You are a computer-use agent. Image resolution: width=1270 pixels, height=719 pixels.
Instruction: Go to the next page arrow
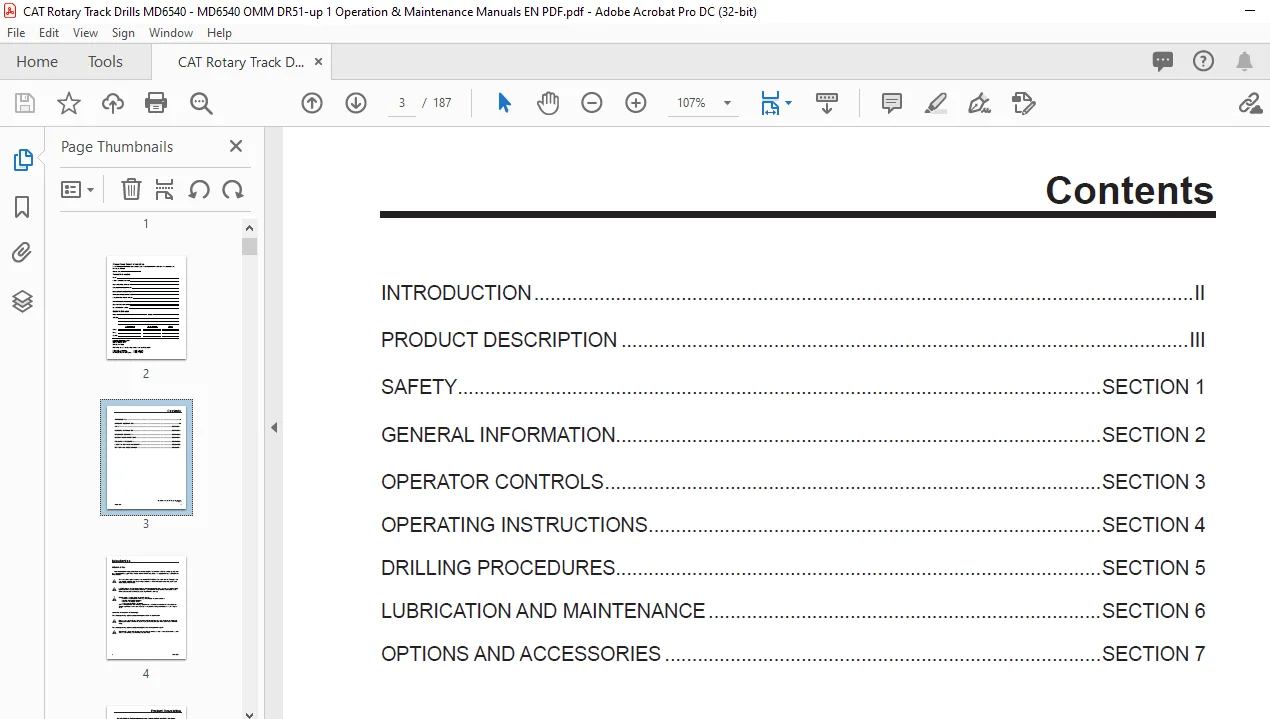tap(356, 103)
